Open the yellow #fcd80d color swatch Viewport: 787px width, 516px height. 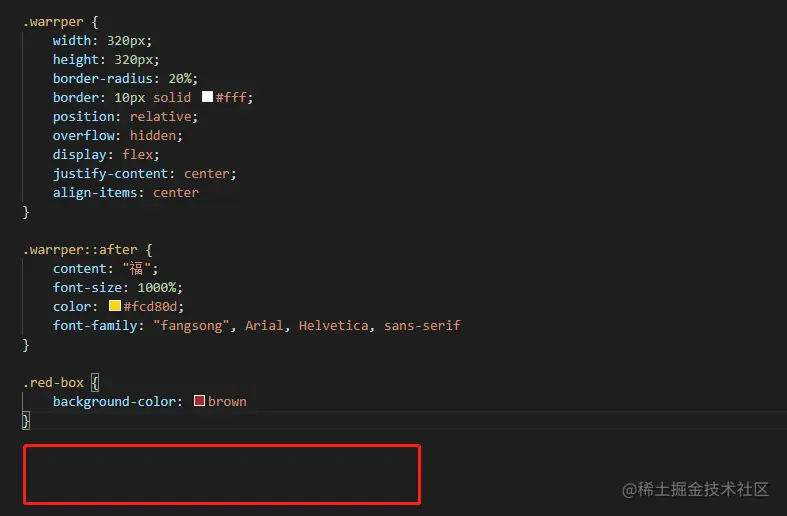point(115,306)
